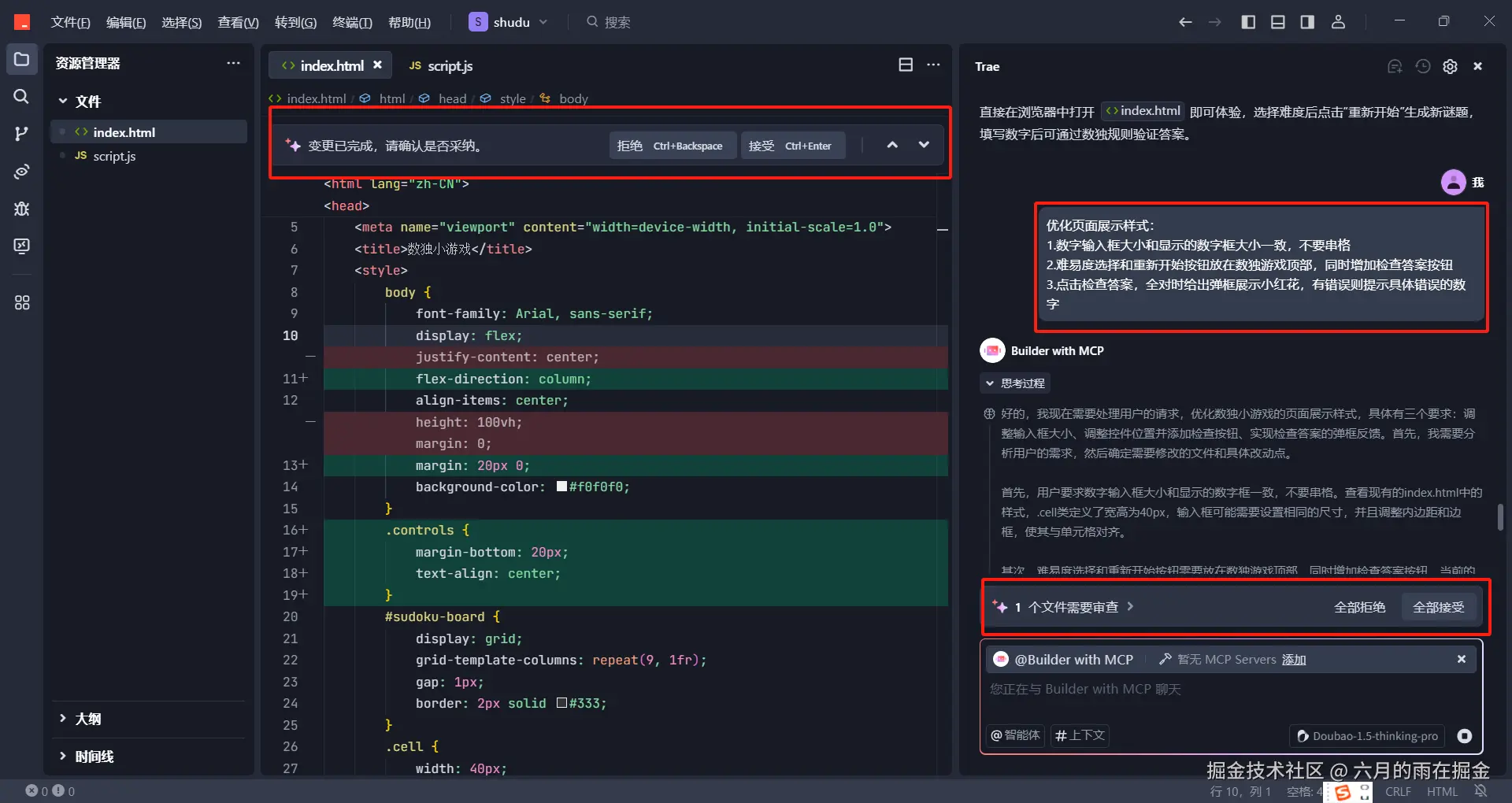
Task: Open the Doubao-1.5-thinking-pro model selector
Action: (x=1368, y=736)
